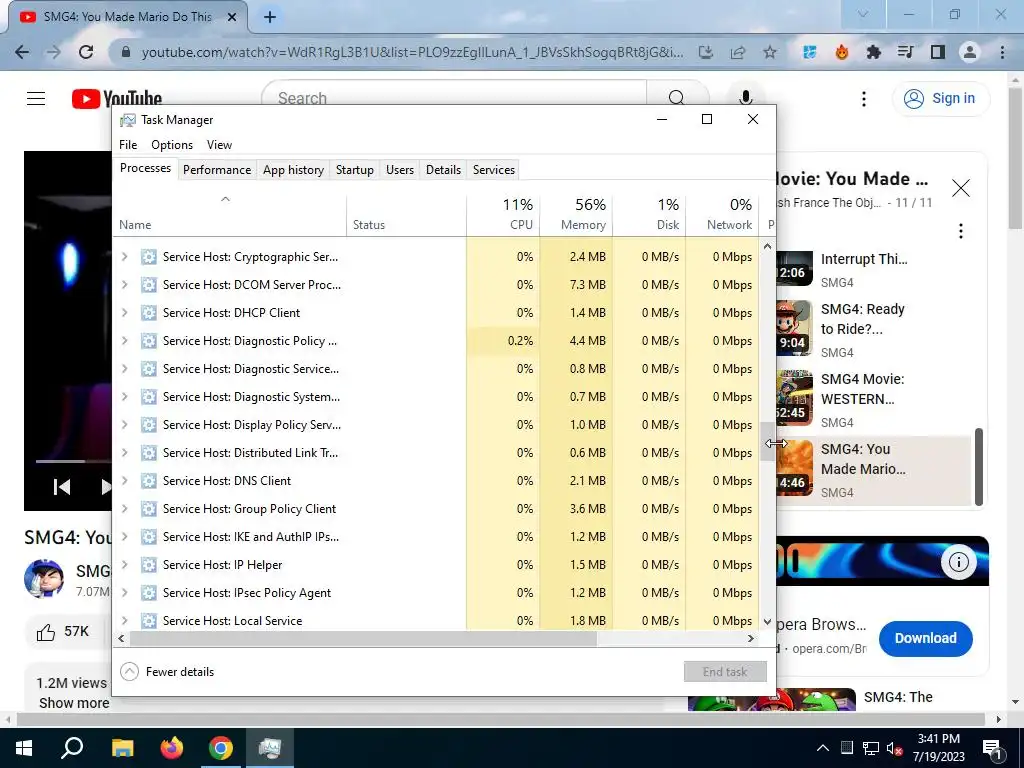Sort processes by Network column
This screenshot has height=768, width=1024.
coord(723,214)
